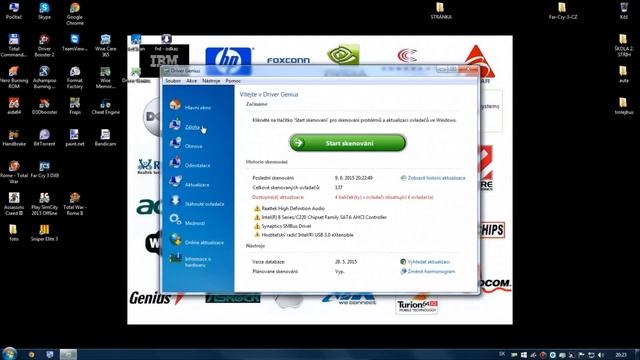
Task: Click the green Start skenování button
Action: [348, 143]
